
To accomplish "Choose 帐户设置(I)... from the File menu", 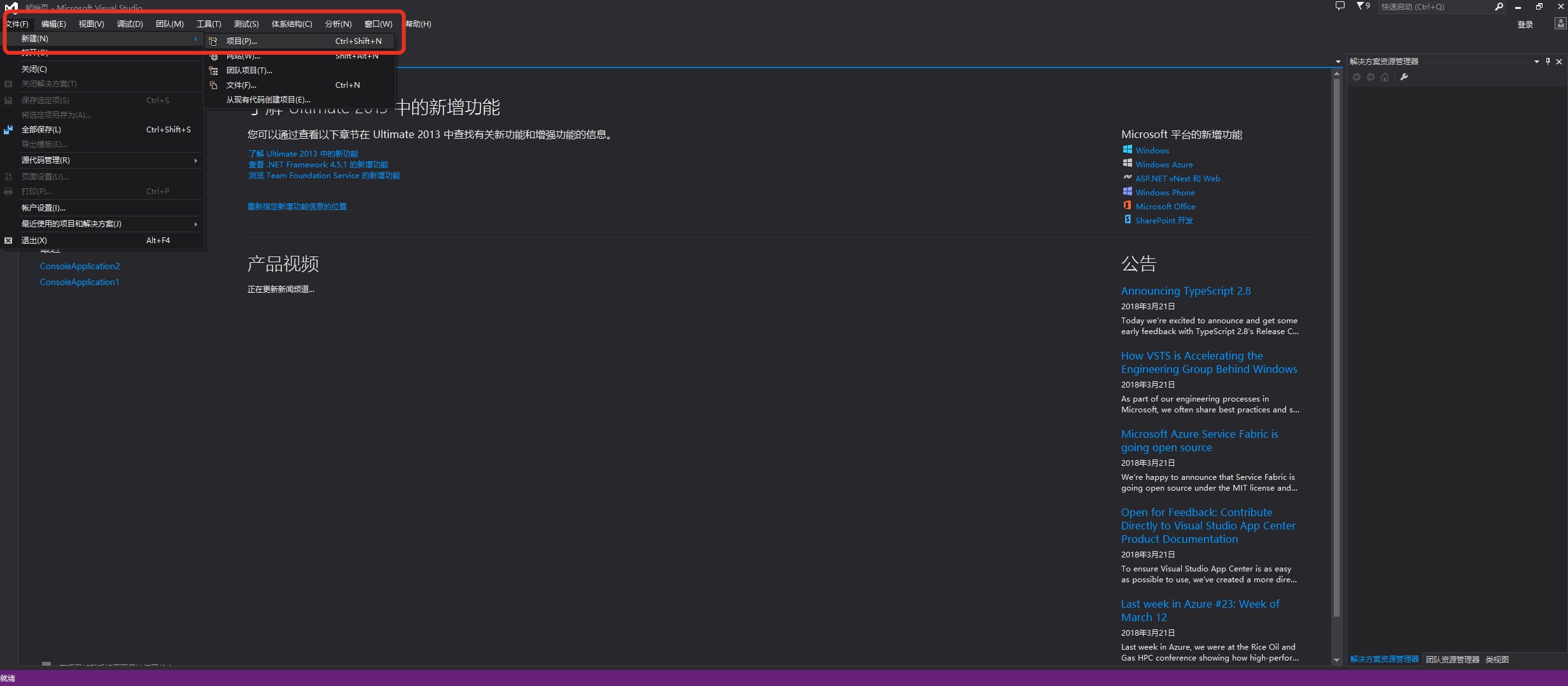I will point(102,208).
